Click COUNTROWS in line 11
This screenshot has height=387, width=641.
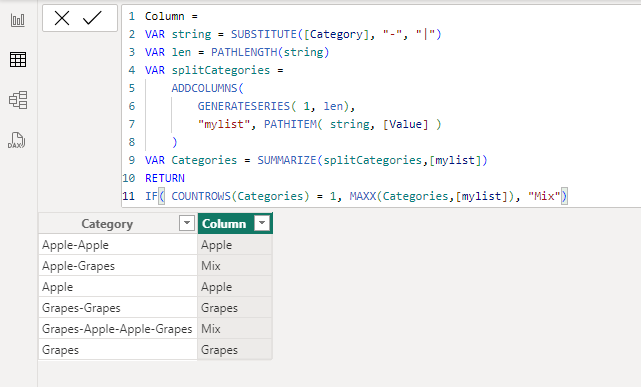[201, 196]
